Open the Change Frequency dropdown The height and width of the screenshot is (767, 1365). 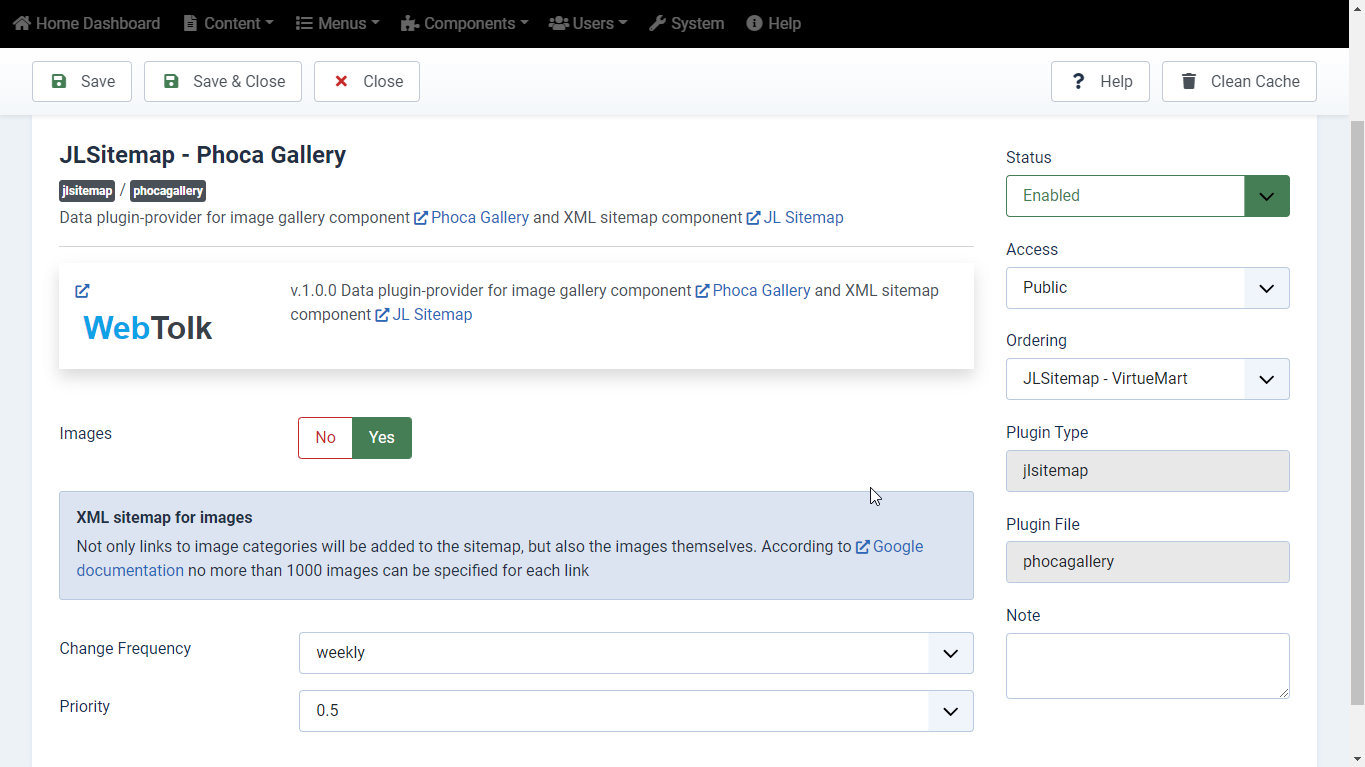coord(636,653)
